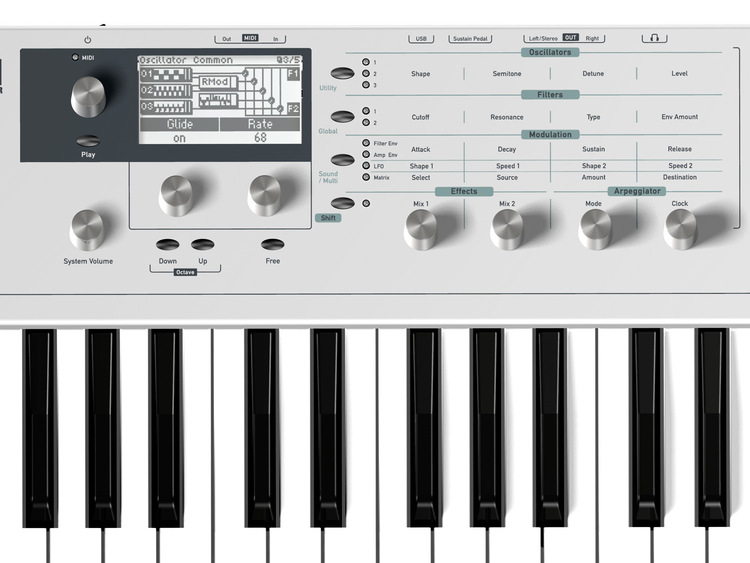The image size is (750, 563).
Task: Click the Utility label
Action: tap(328, 88)
